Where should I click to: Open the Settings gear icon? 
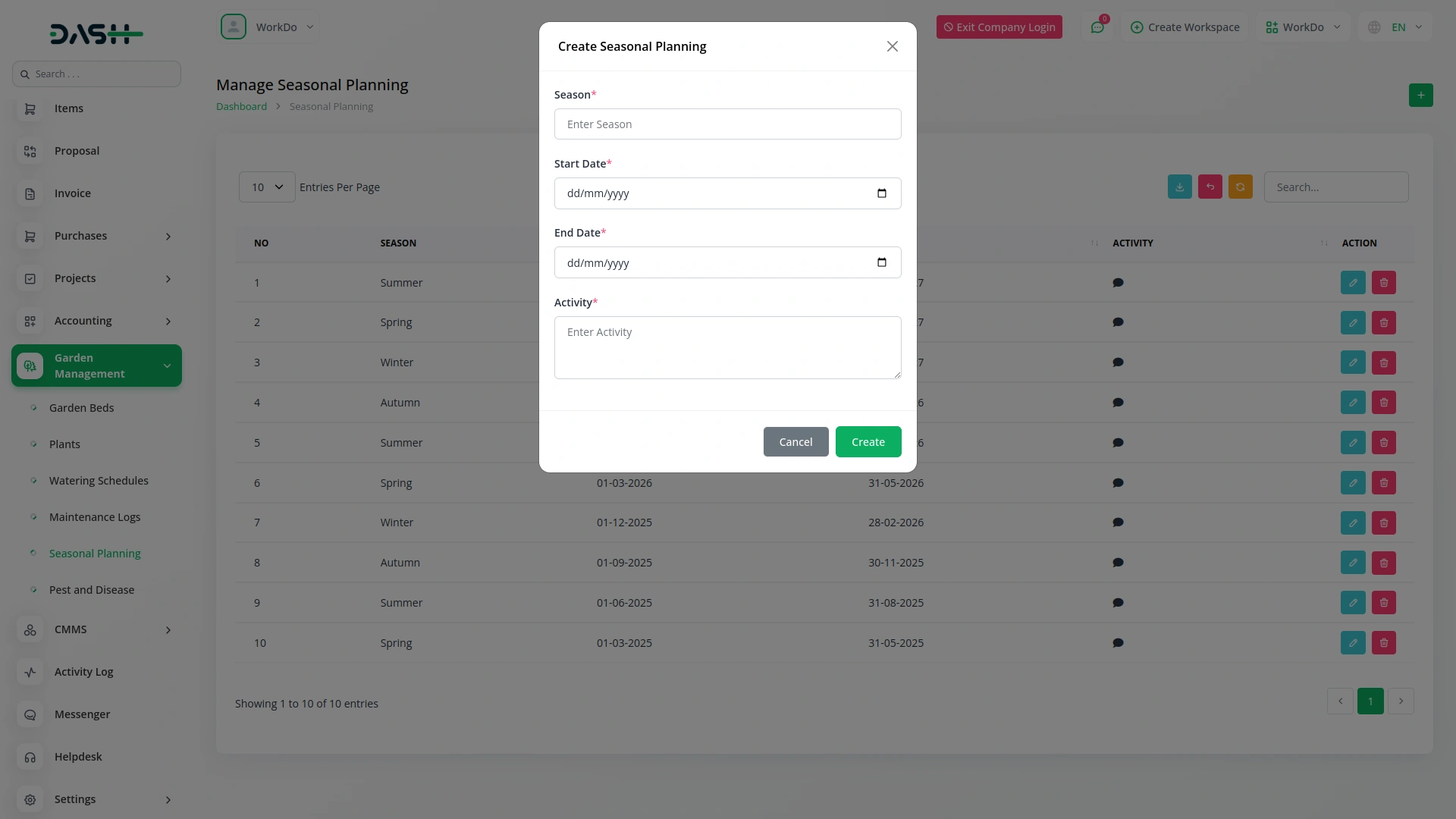30,799
